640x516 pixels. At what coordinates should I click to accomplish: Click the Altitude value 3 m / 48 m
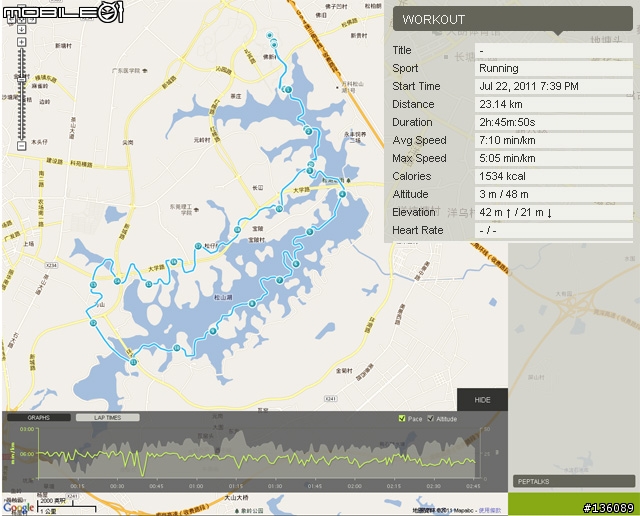[553, 194]
